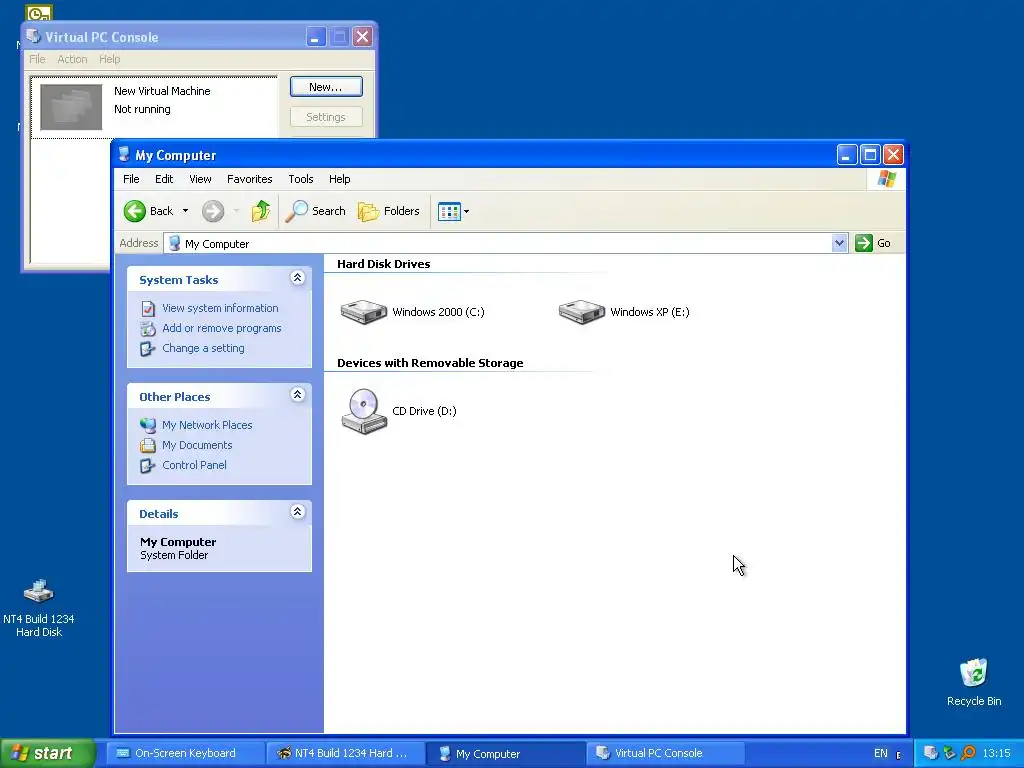Click the Start button
The image size is (1024, 768).
pos(48,753)
